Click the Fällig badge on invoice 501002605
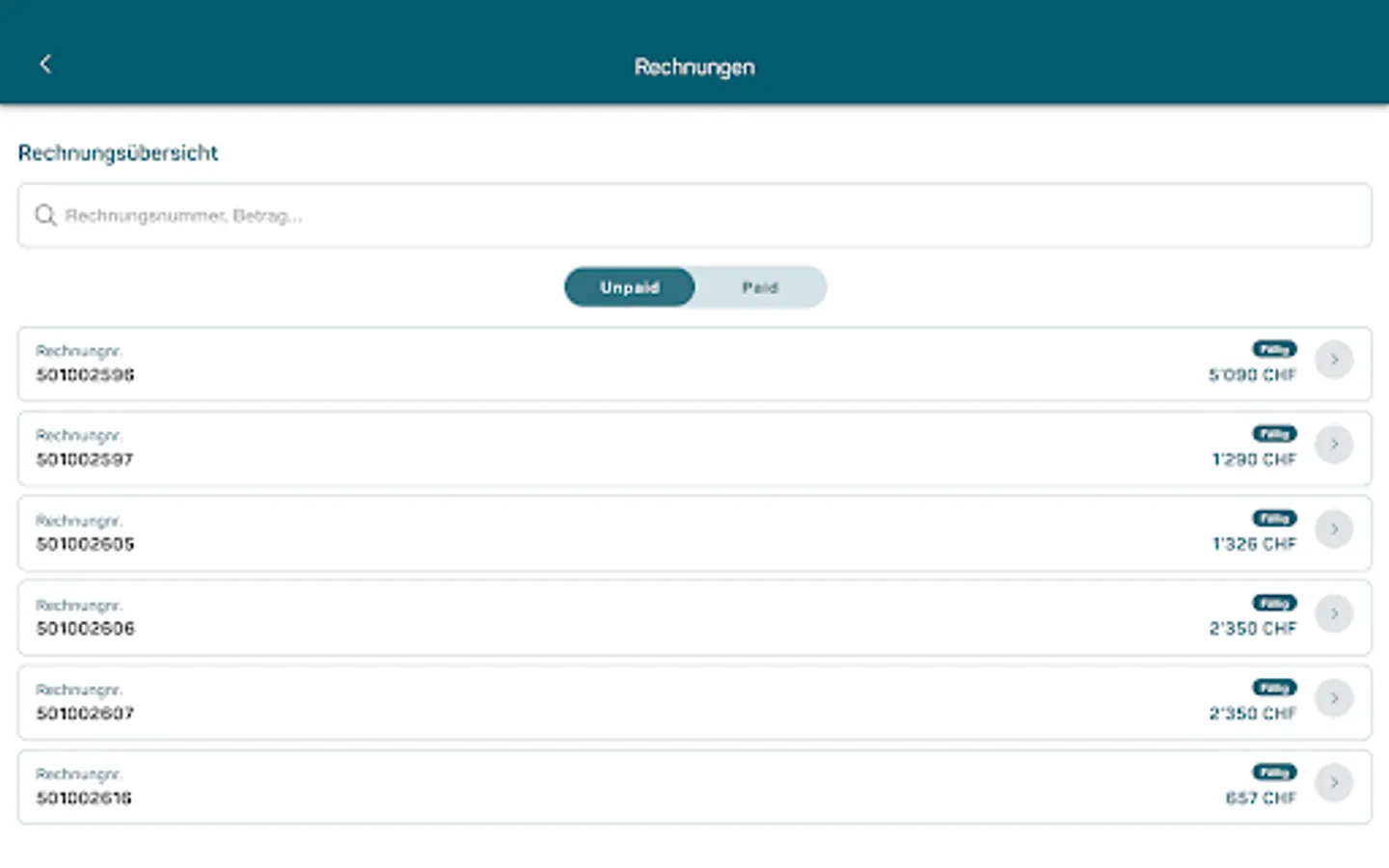This screenshot has width=1389, height=868. (x=1274, y=518)
